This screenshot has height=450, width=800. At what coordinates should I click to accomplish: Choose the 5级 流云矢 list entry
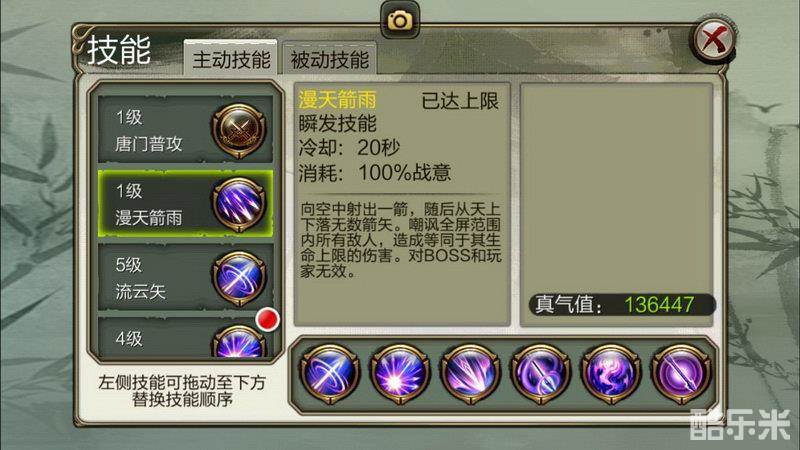point(186,278)
